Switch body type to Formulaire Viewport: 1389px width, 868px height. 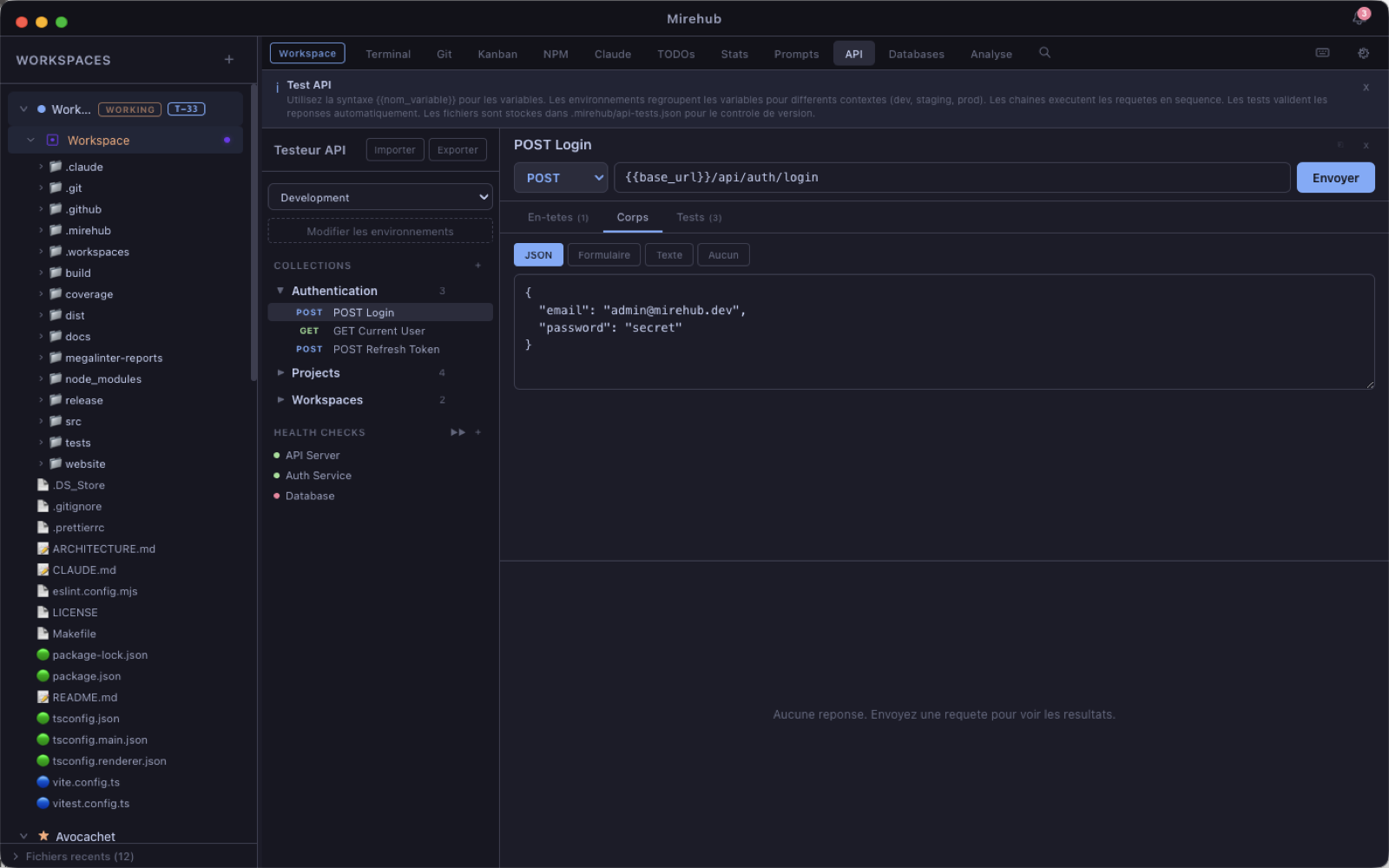[603, 255]
